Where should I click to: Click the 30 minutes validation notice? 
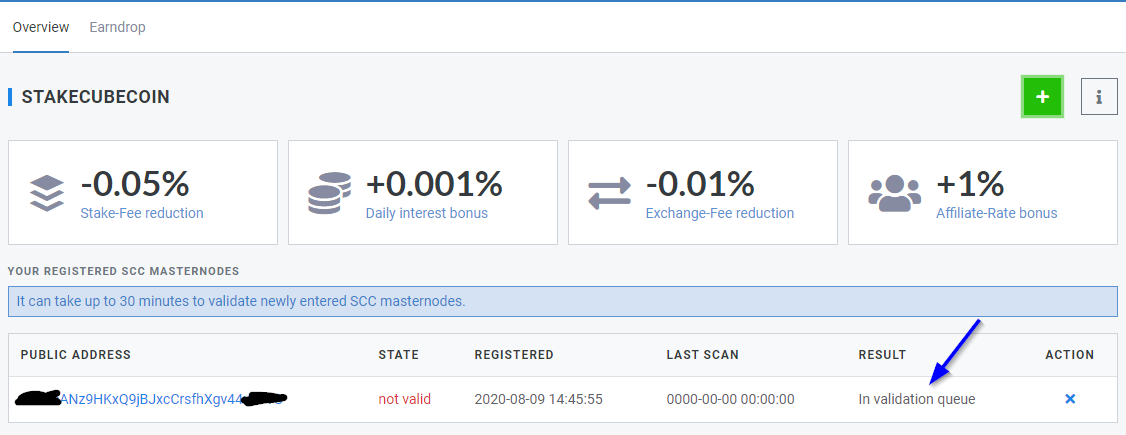(562, 301)
